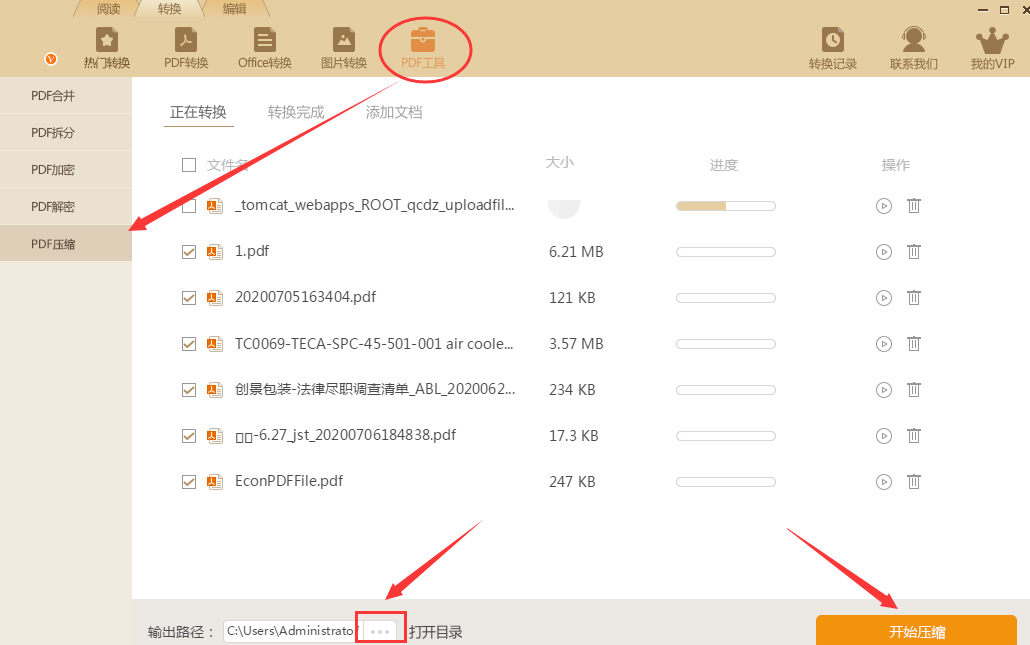Start conversion for 创景包装 file
1030x645 pixels.
pos(884,390)
